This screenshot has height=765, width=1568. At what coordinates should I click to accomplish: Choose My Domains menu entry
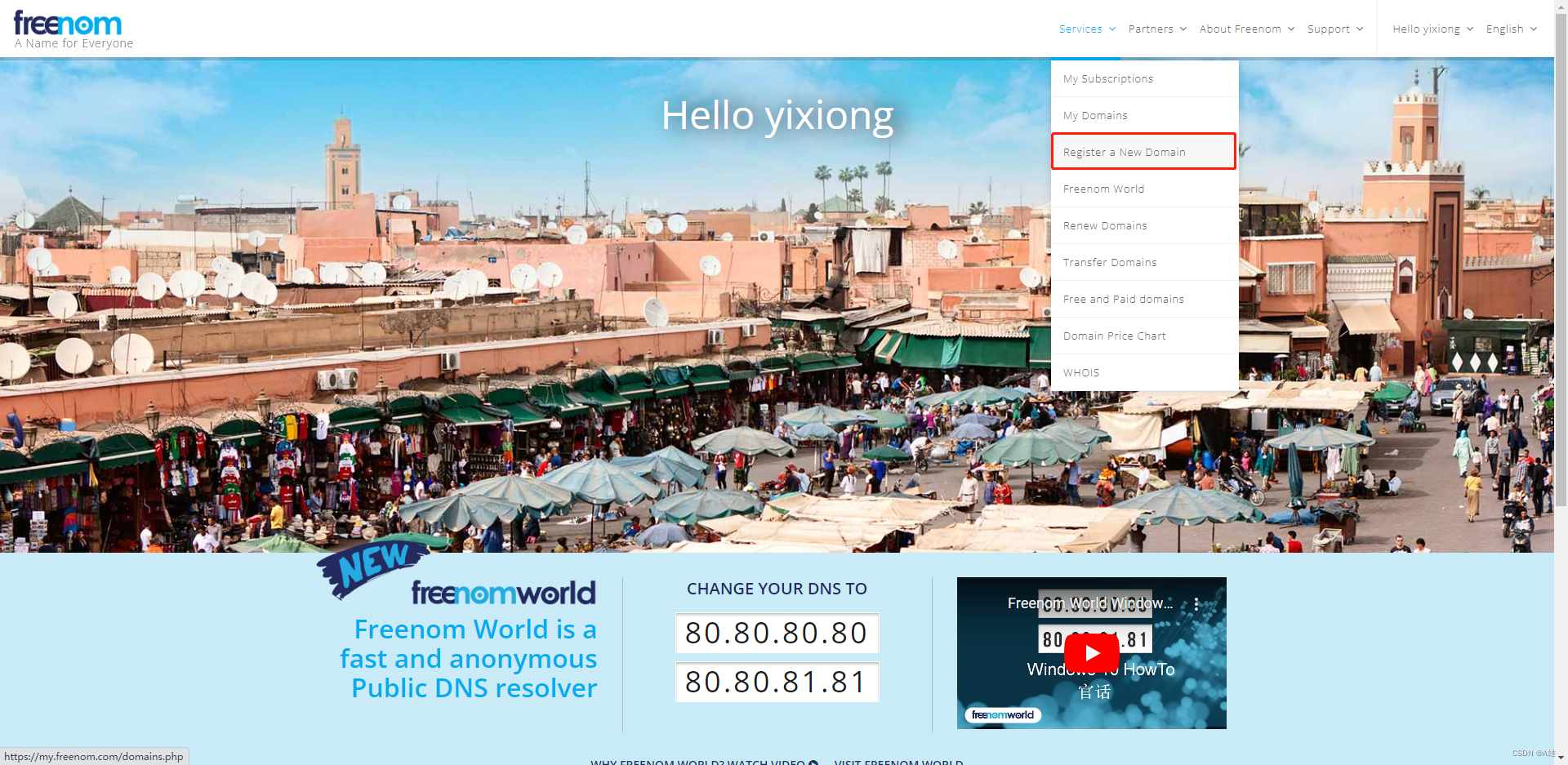1144,115
